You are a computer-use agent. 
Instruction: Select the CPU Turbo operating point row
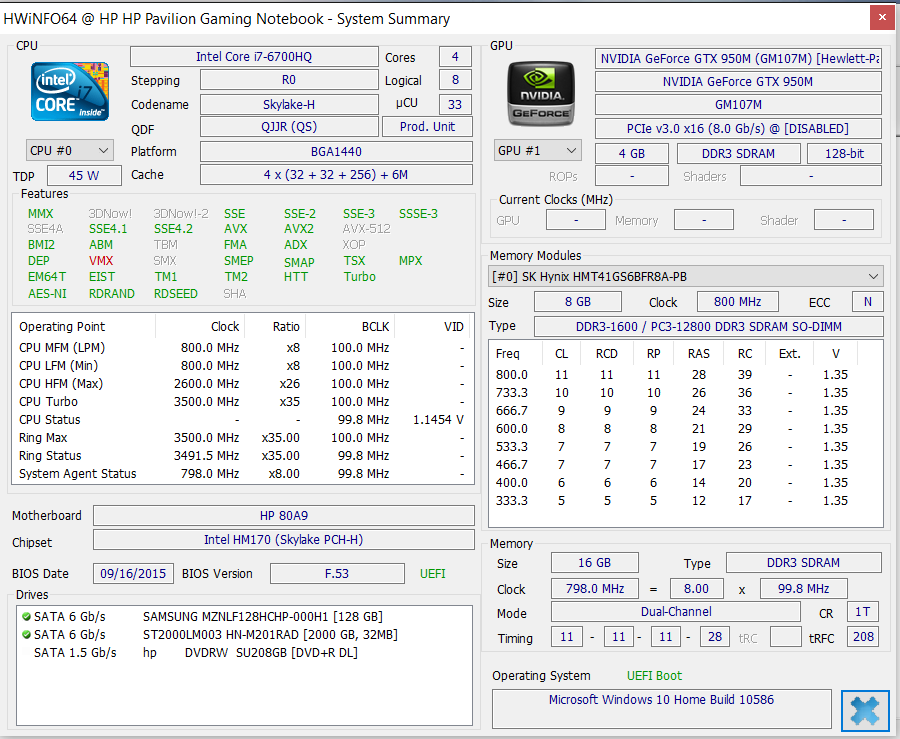point(242,402)
